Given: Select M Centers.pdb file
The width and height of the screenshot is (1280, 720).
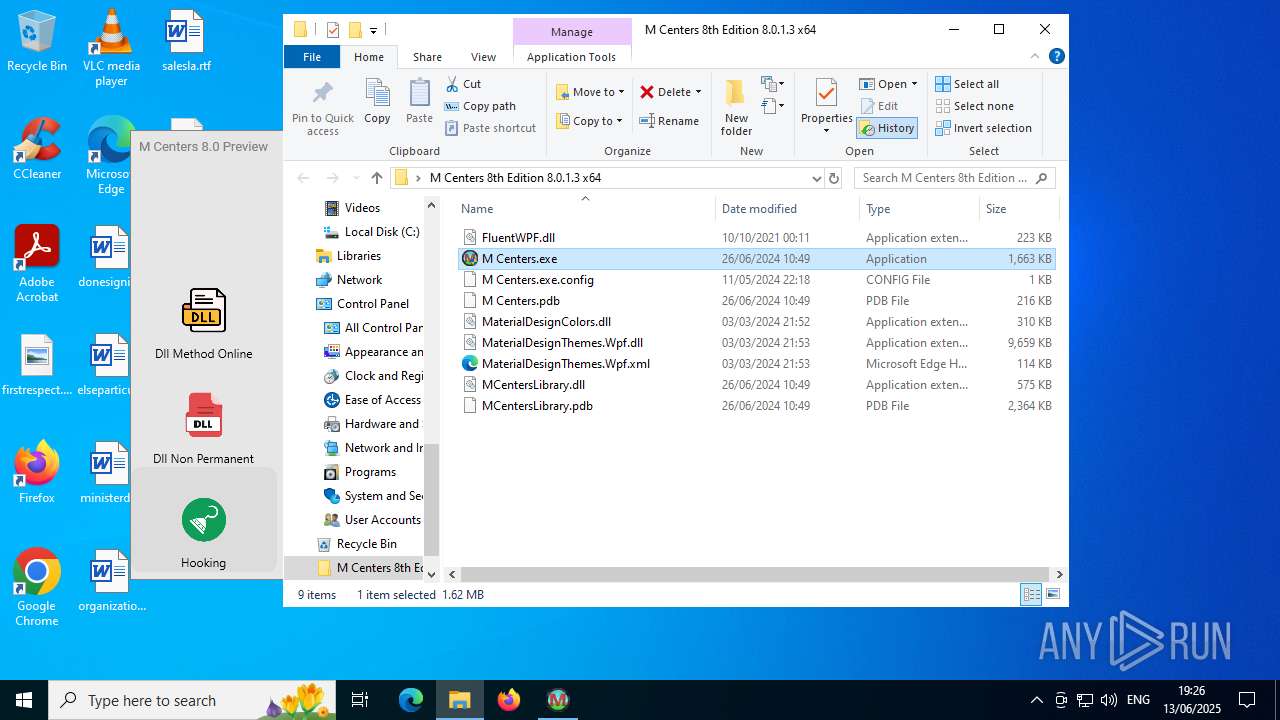Looking at the screenshot, I should pos(757,301).
